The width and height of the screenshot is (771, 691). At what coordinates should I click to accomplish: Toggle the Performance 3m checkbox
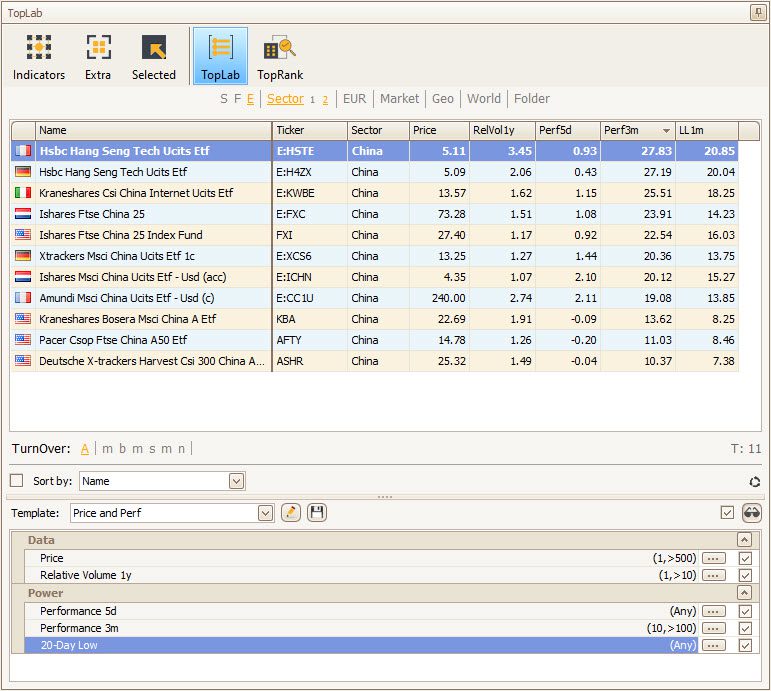click(744, 628)
